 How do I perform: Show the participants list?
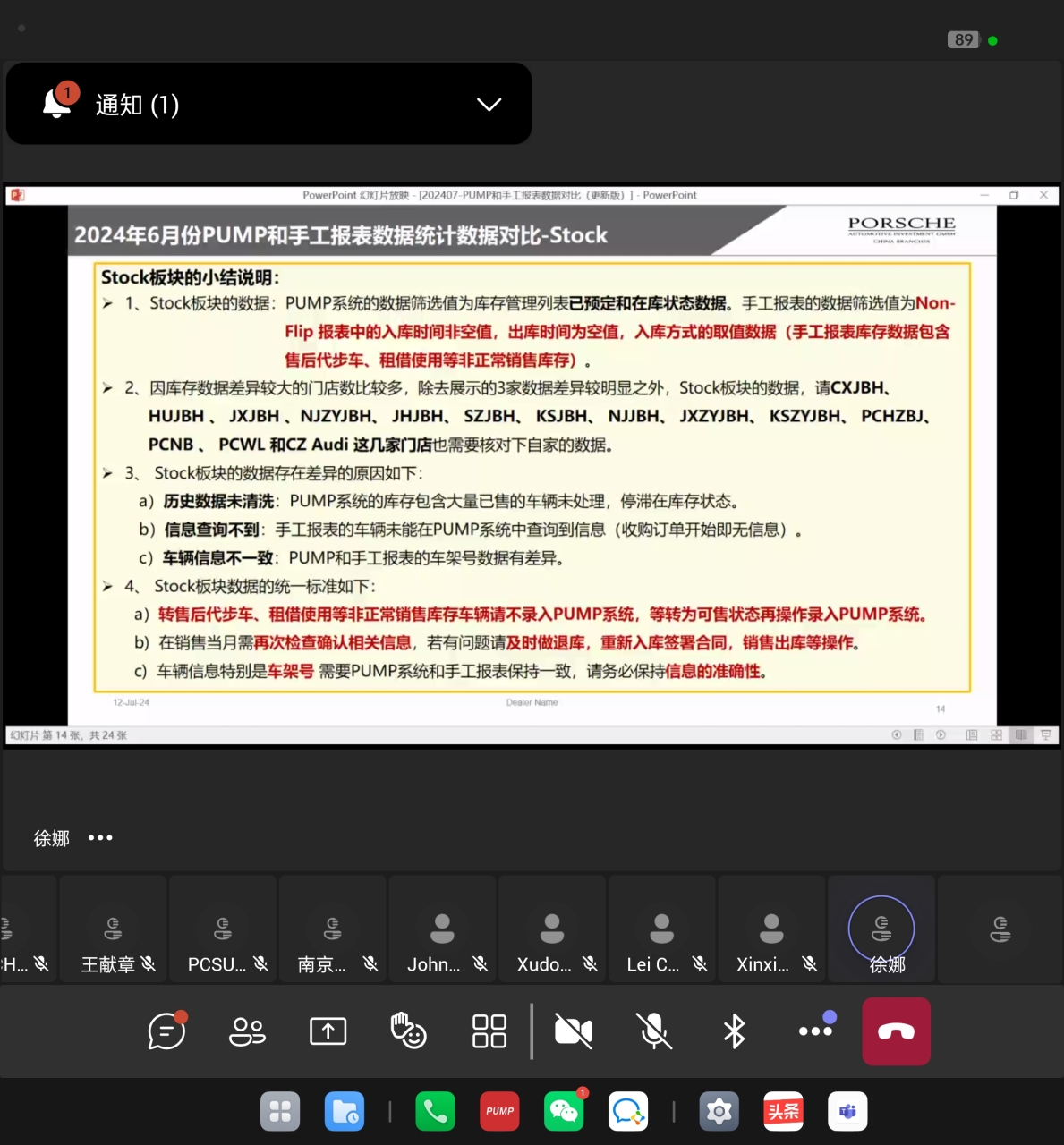tap(247, 1031)
